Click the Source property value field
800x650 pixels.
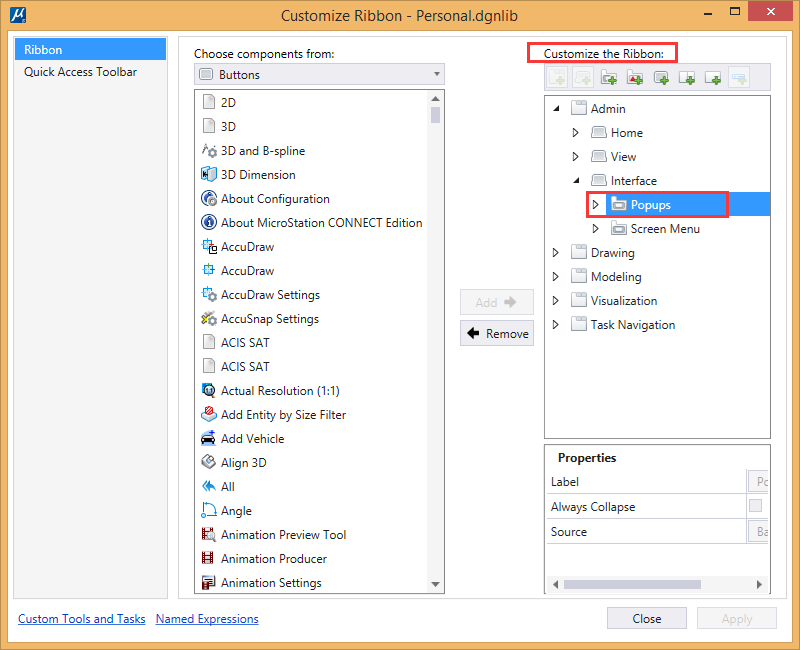click(x=758, y=531)
